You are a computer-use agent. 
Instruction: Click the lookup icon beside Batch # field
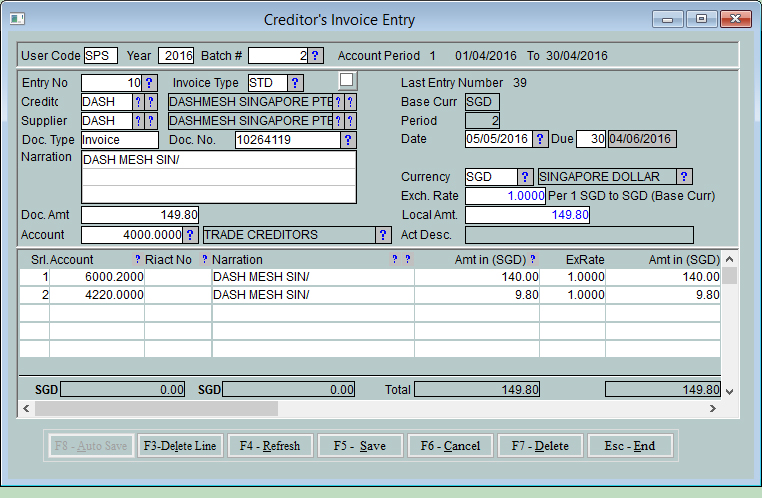[316, 56]
